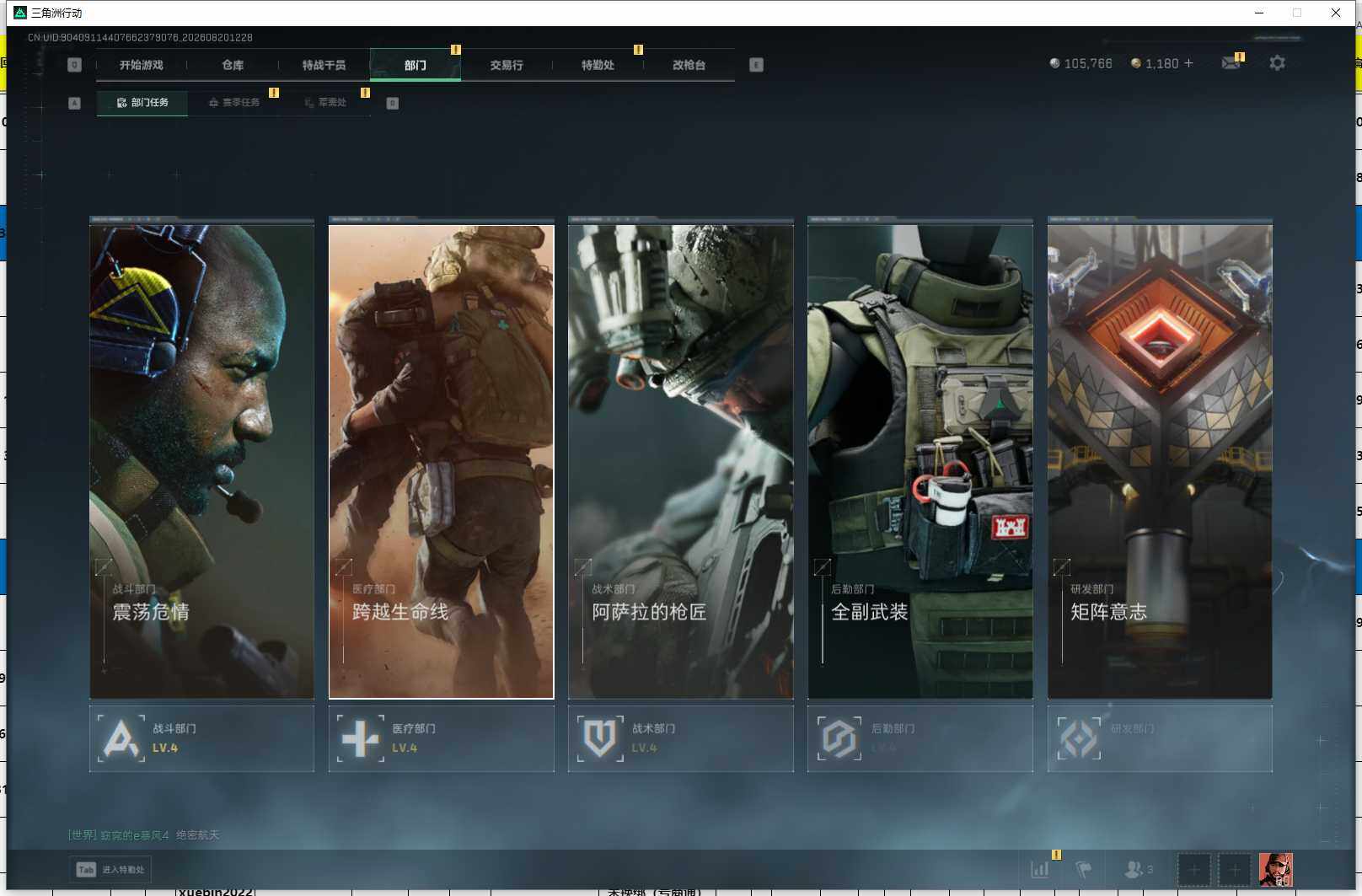Image resolution: width=1362 pixels, height=896 pixels.
Task: Open the 赛季任务 sub-tab
Action: pos(234,103)
